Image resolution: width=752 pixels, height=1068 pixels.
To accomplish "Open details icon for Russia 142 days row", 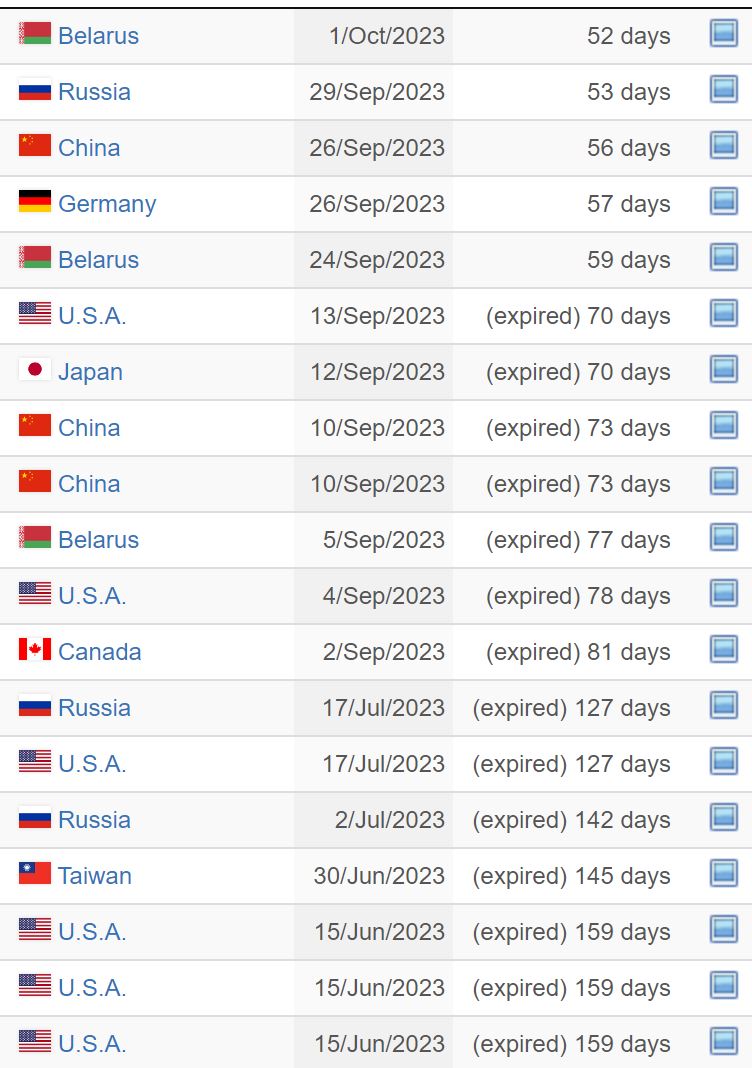I will (723, 817).
